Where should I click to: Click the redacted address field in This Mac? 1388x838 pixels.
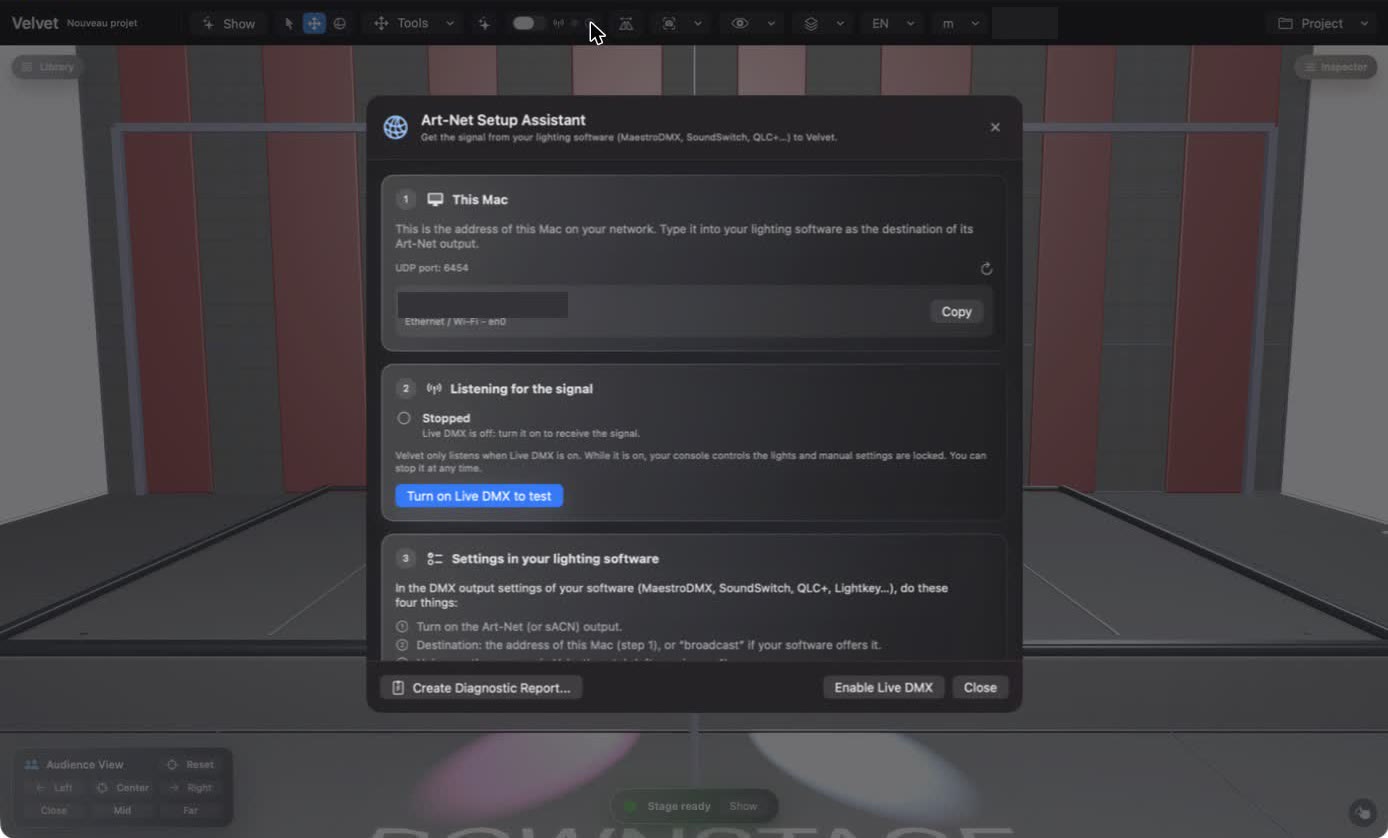pos(483,305)
